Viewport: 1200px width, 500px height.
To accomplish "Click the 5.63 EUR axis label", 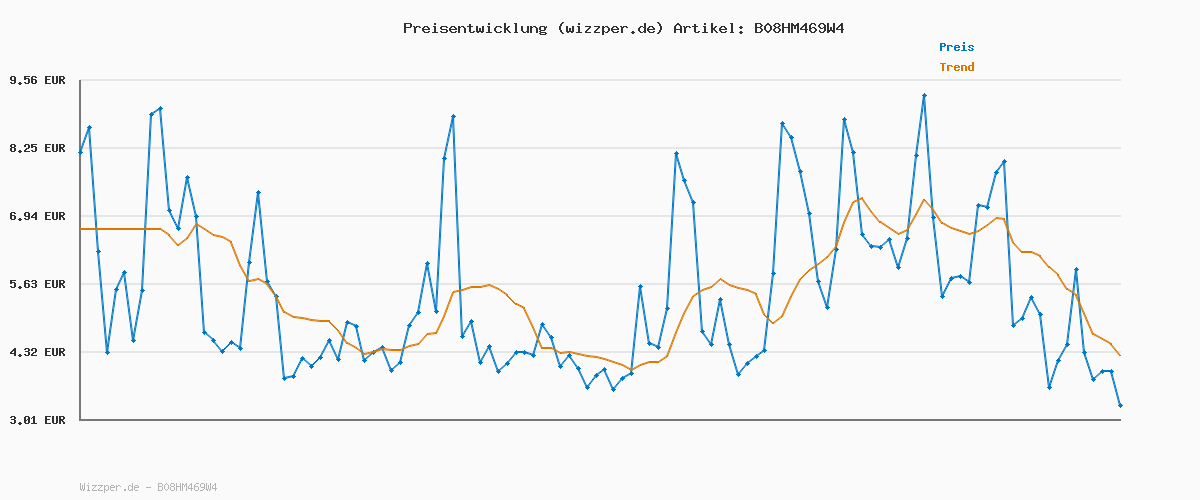I will click(x=37, y=284).
